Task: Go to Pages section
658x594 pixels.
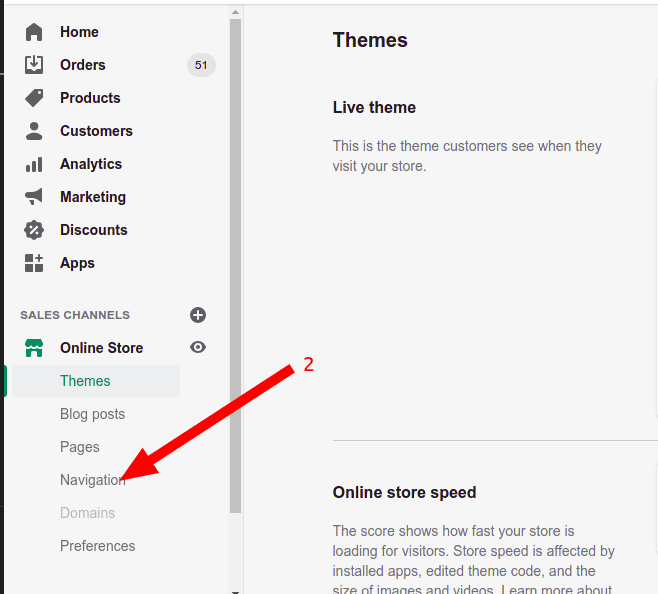Action: tap(80, 447)
